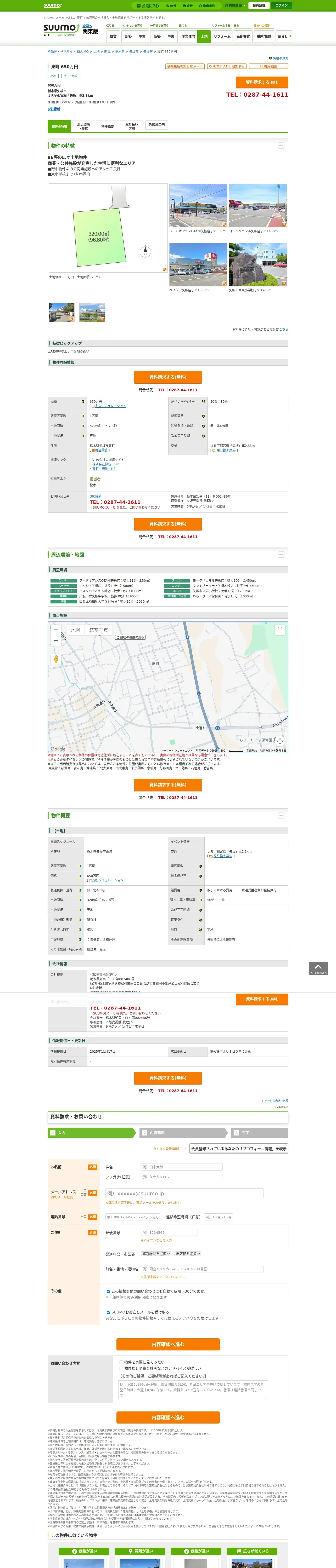Collapse the 周辺環境・地図 section via dots button

point(281,555)
